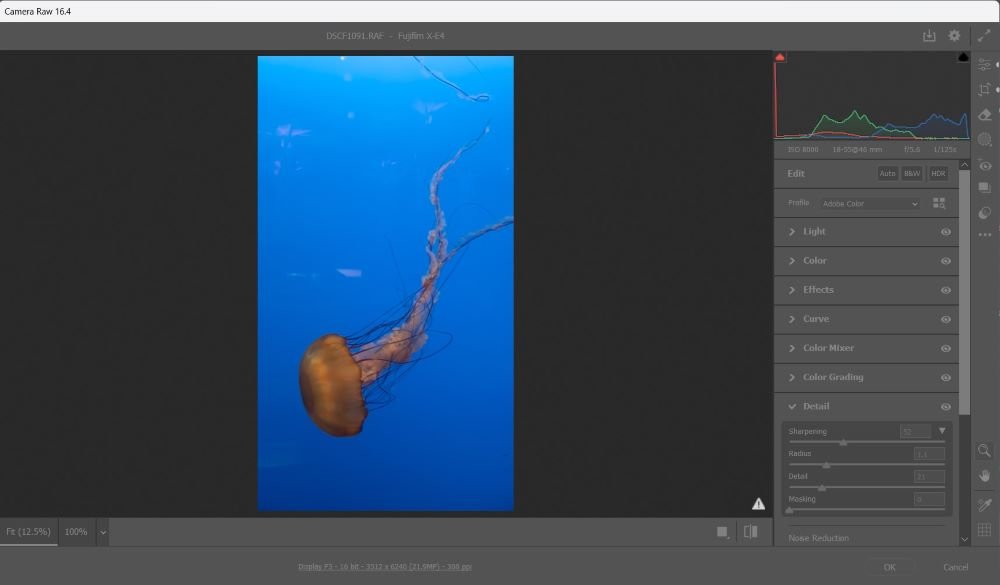Expand the Color Grading section

[x=832, y=378]
